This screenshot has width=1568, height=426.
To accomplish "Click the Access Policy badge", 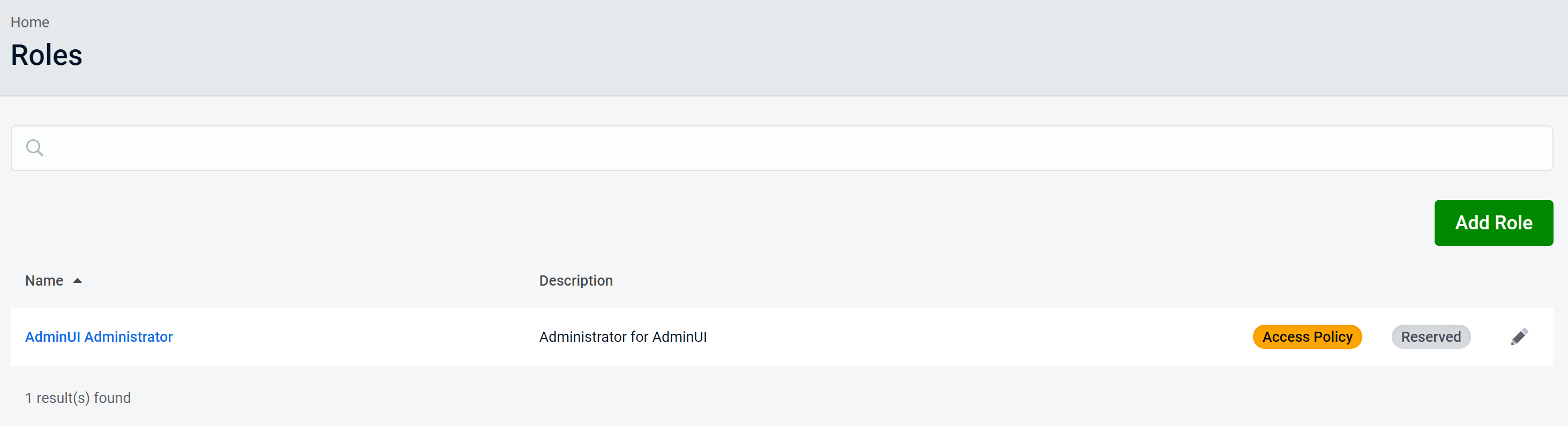I will pos(1307,337).
